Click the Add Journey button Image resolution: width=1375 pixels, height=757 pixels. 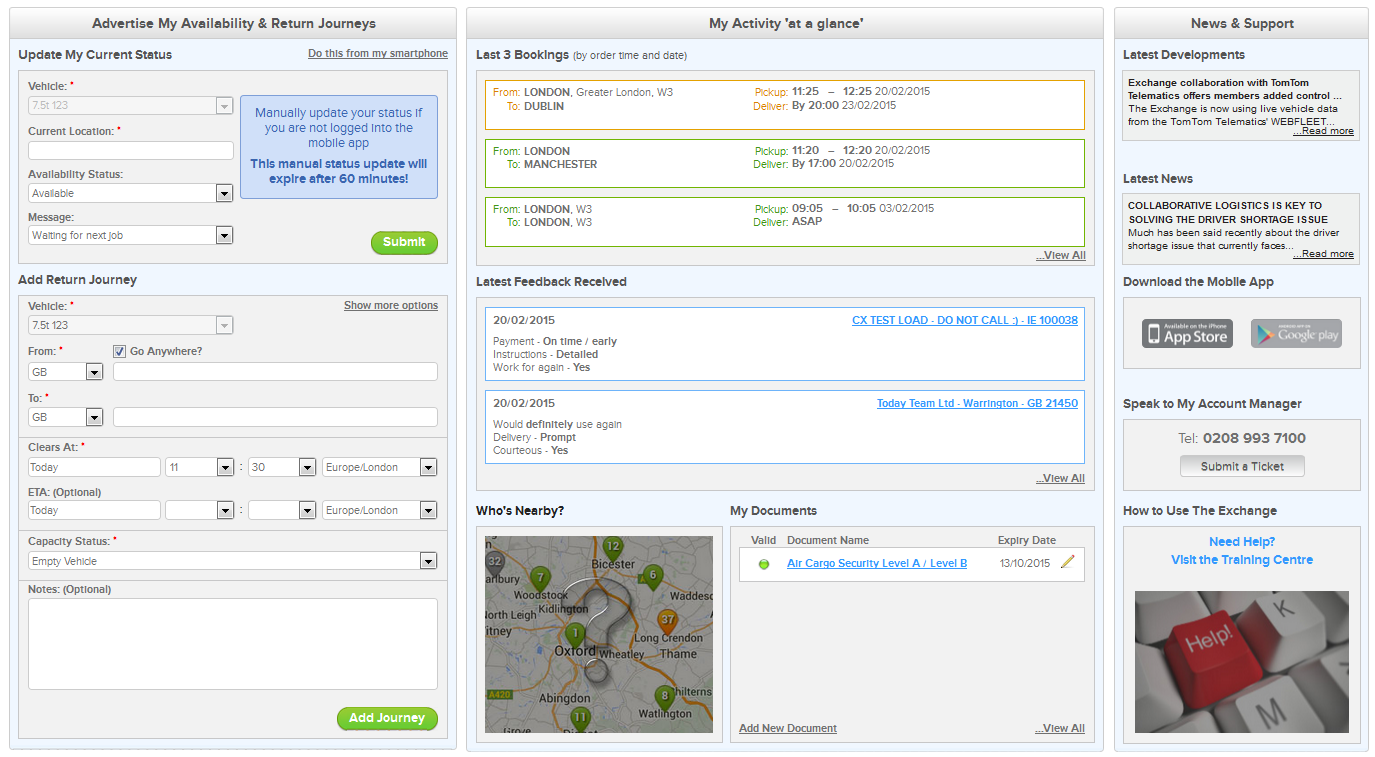[x=387, y=718]
